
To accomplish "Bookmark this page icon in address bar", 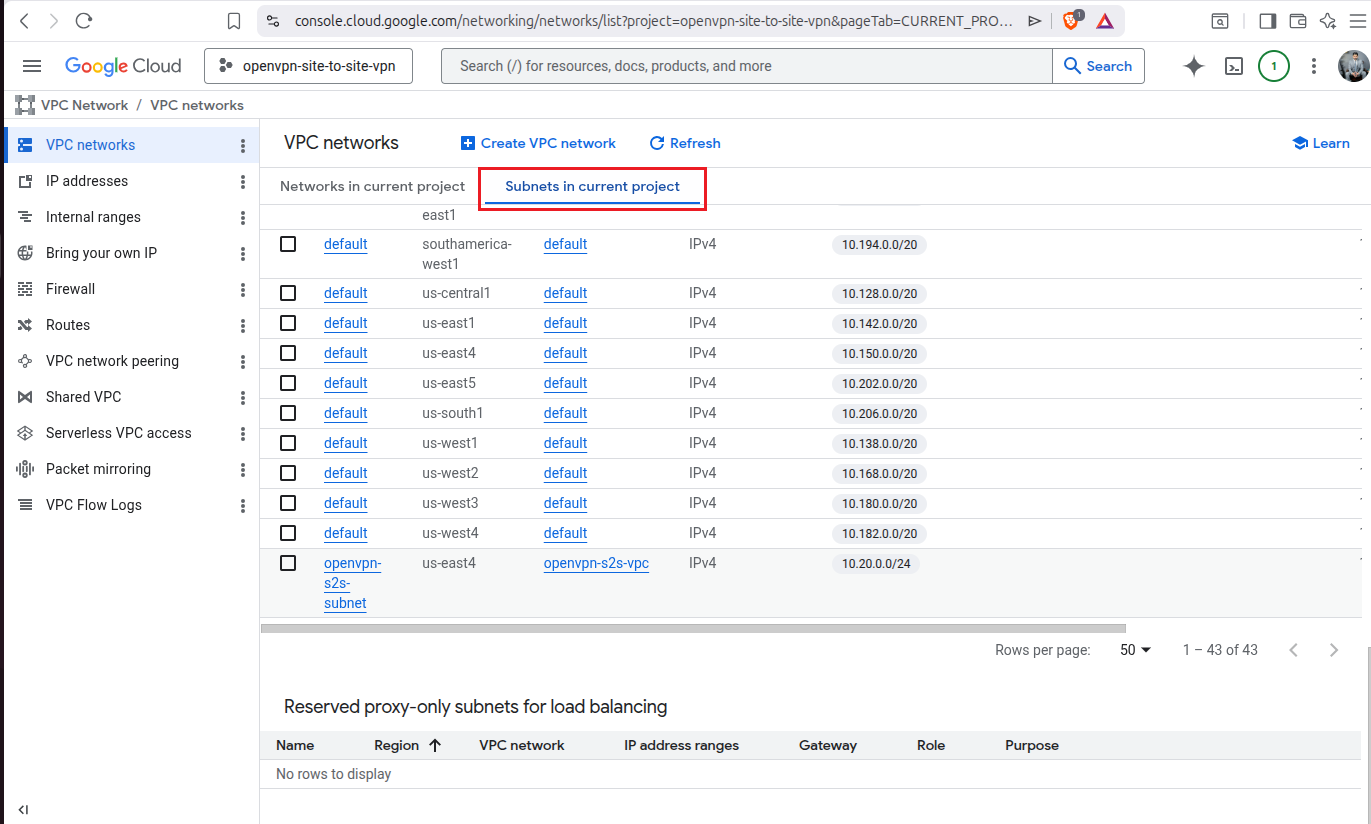I will tap(233, 20).
